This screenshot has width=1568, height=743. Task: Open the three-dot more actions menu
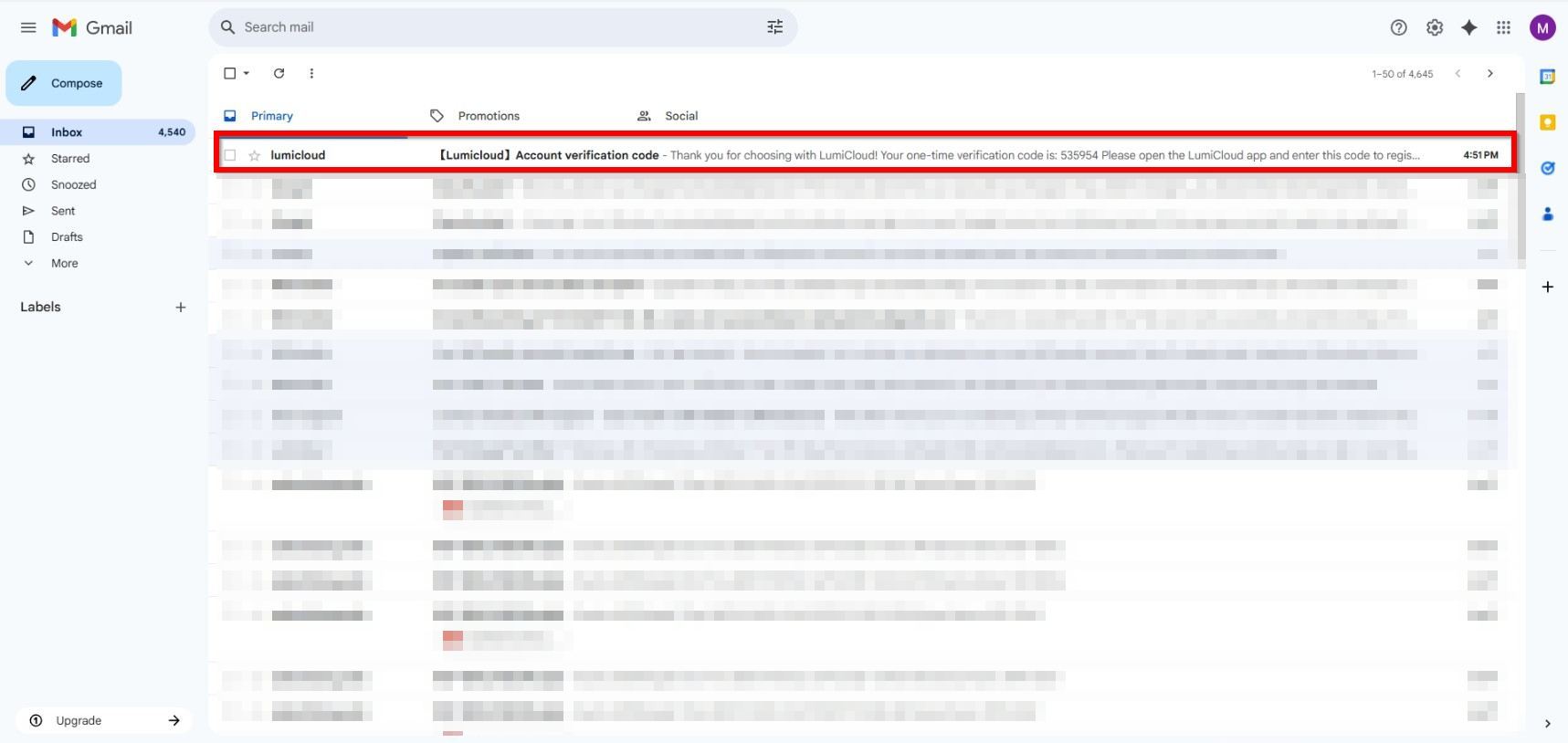(311, 73)
